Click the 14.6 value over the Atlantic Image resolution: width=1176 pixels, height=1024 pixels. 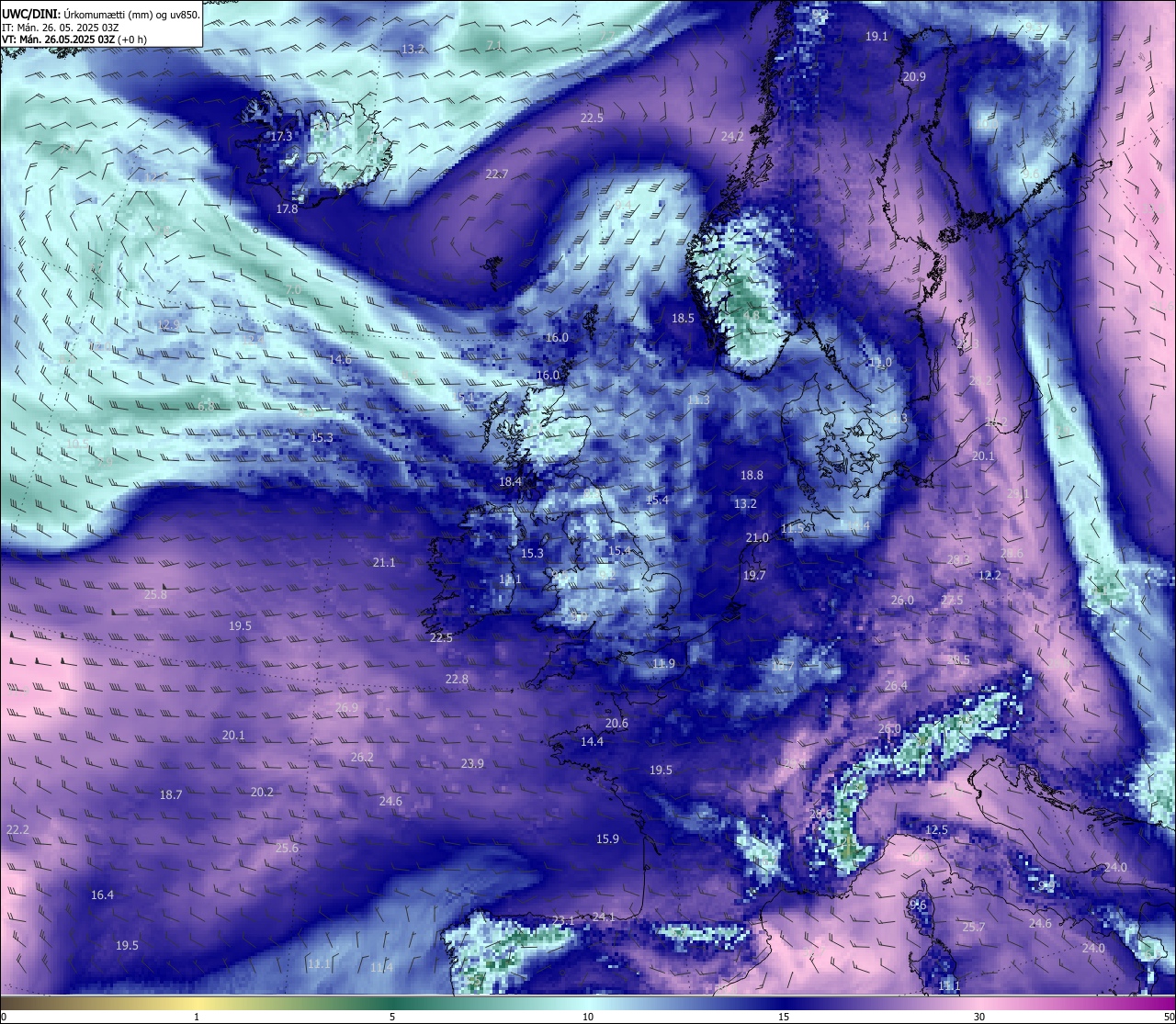340,360
